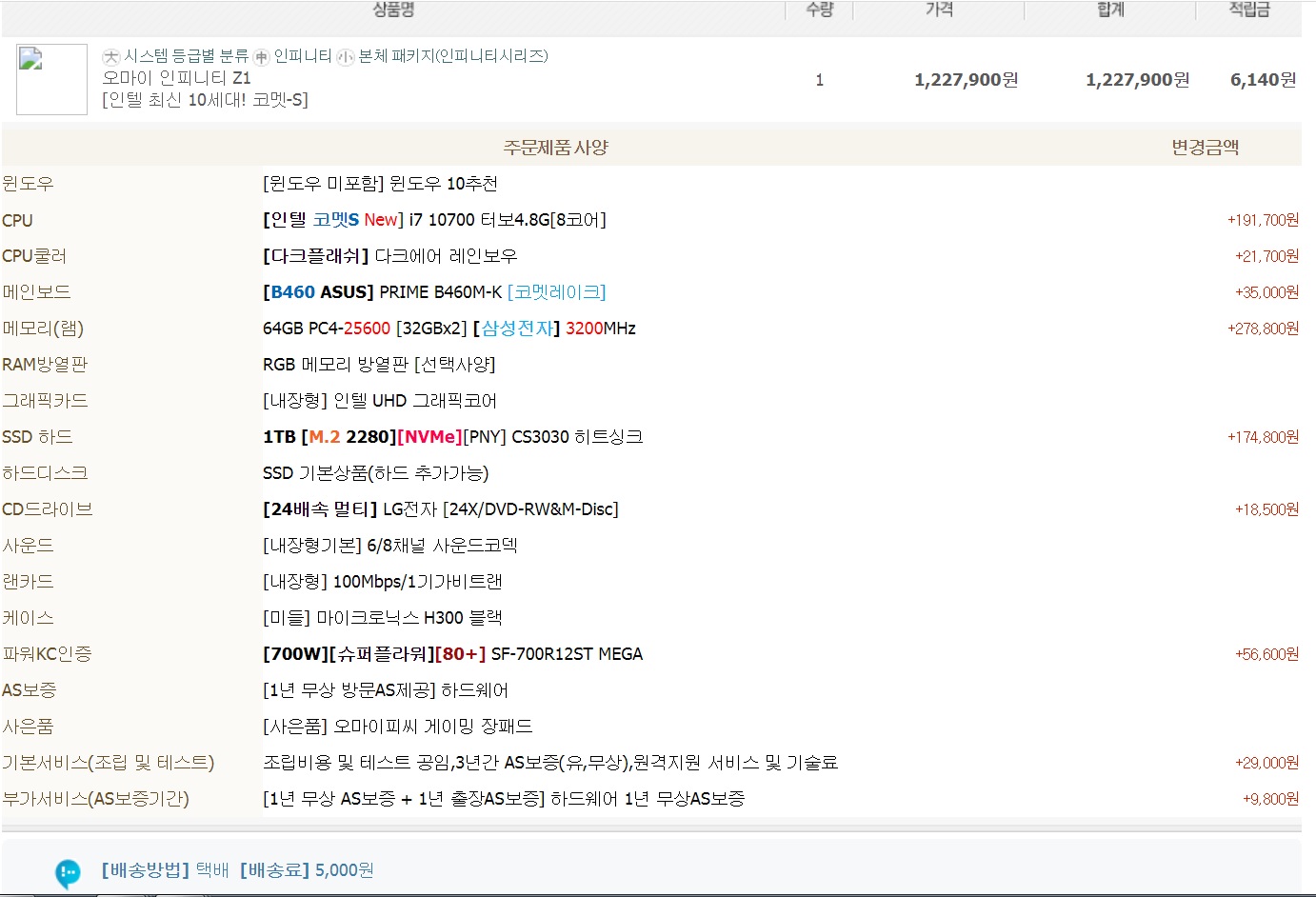The width and height of the screenshot is (1316, 897).
Task: Click motherboard price change +35,000원
Action: [x=1266, y=292]
